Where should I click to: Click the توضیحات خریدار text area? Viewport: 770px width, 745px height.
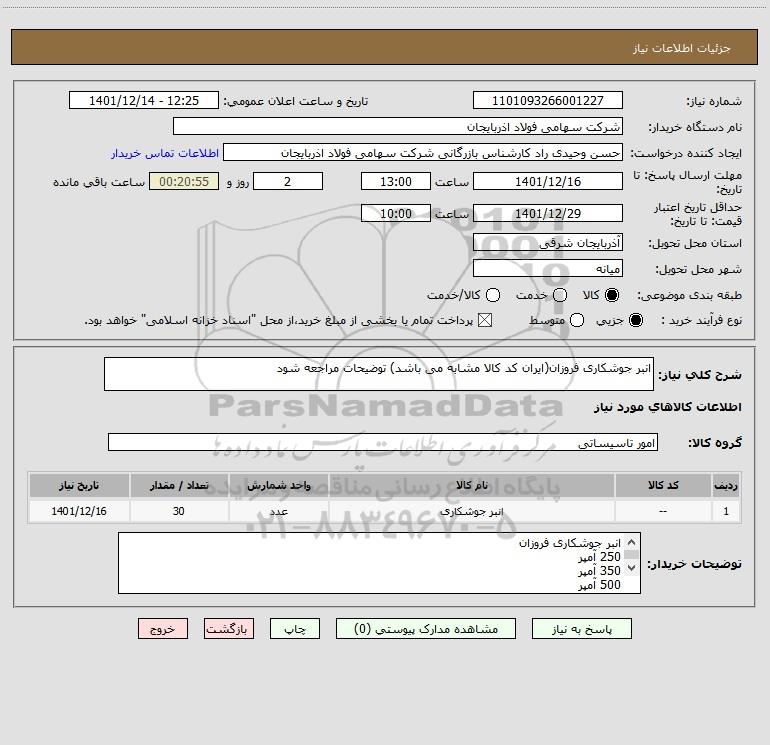[x=379, y=563]
